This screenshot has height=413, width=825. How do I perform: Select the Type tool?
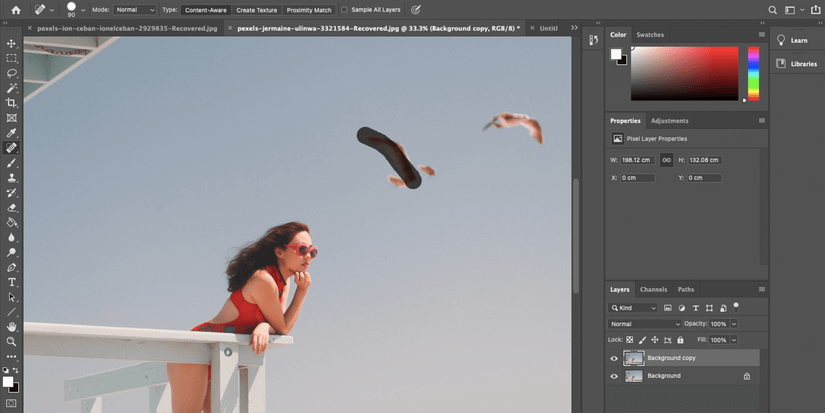pyautogui.click(x=12, y=282)
